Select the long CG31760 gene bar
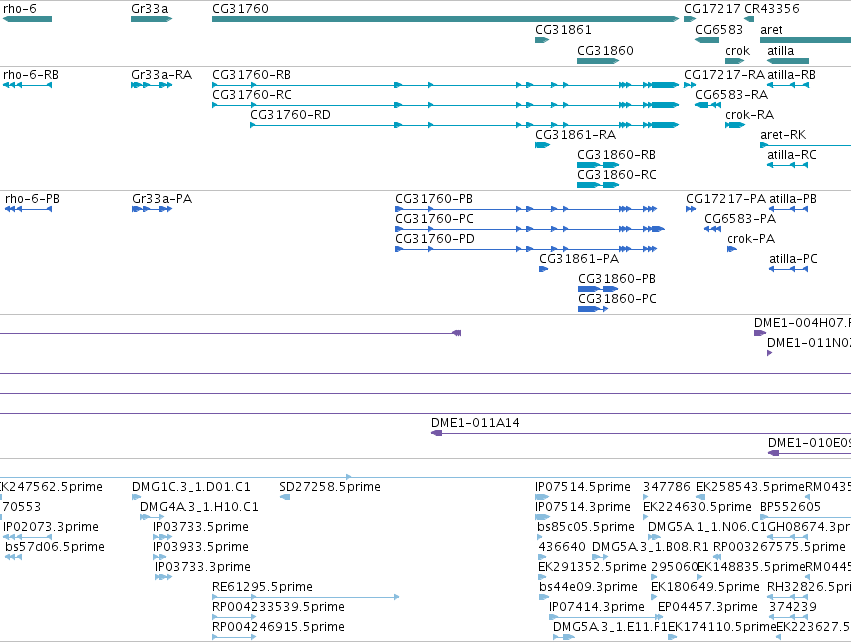The image size is (851, 642). coord(445,19)
